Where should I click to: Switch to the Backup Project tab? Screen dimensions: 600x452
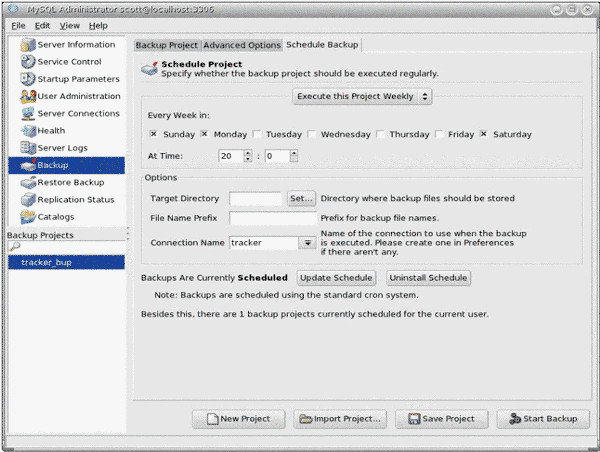pyautogui.click(x=167, y=45)
